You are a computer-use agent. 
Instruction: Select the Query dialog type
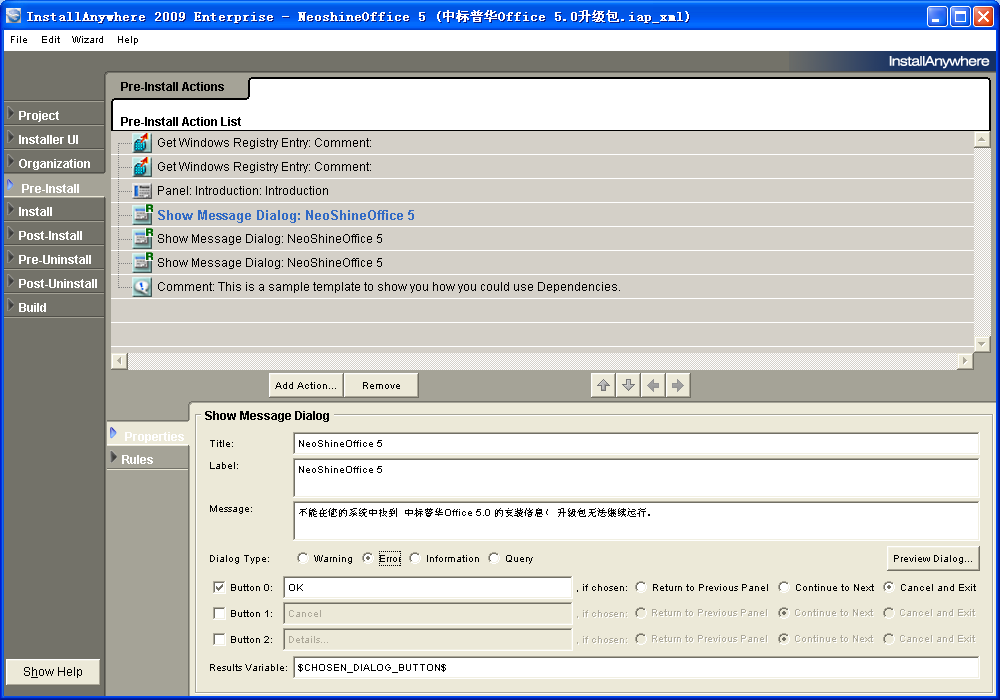pyautogui.click(x=494, y=558)
